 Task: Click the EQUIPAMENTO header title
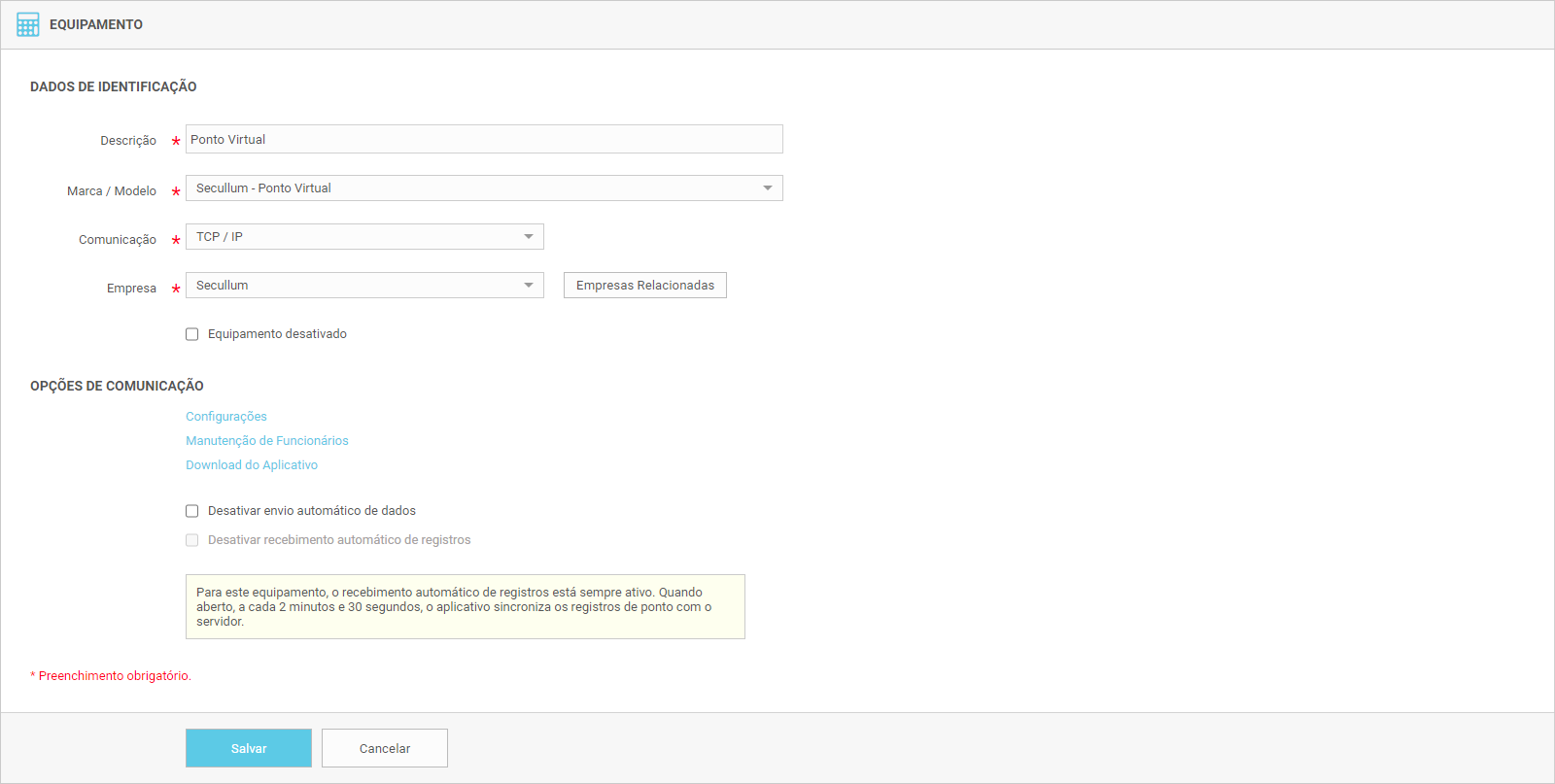point(96,24)
